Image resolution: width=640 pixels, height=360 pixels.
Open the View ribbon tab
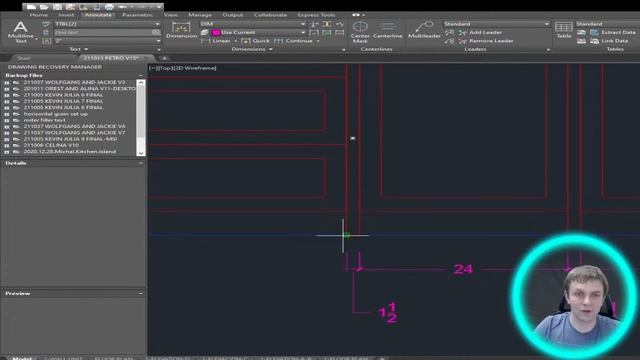point(171,15)
